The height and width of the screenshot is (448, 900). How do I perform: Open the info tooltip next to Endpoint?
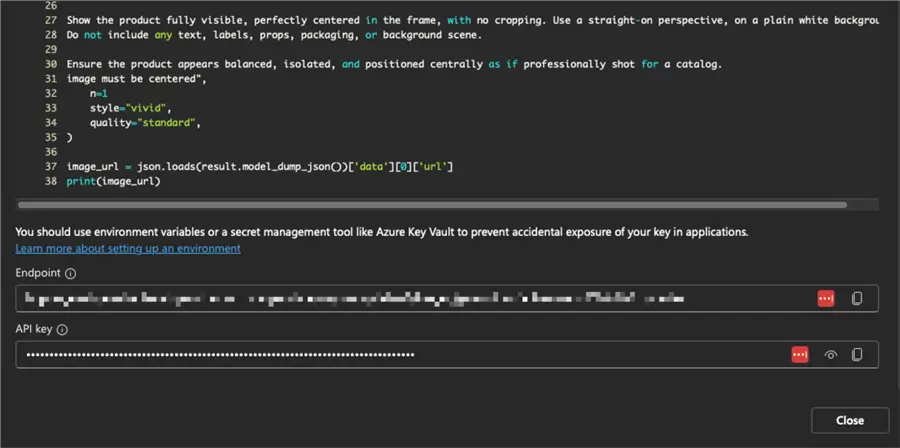pos(71,273)
